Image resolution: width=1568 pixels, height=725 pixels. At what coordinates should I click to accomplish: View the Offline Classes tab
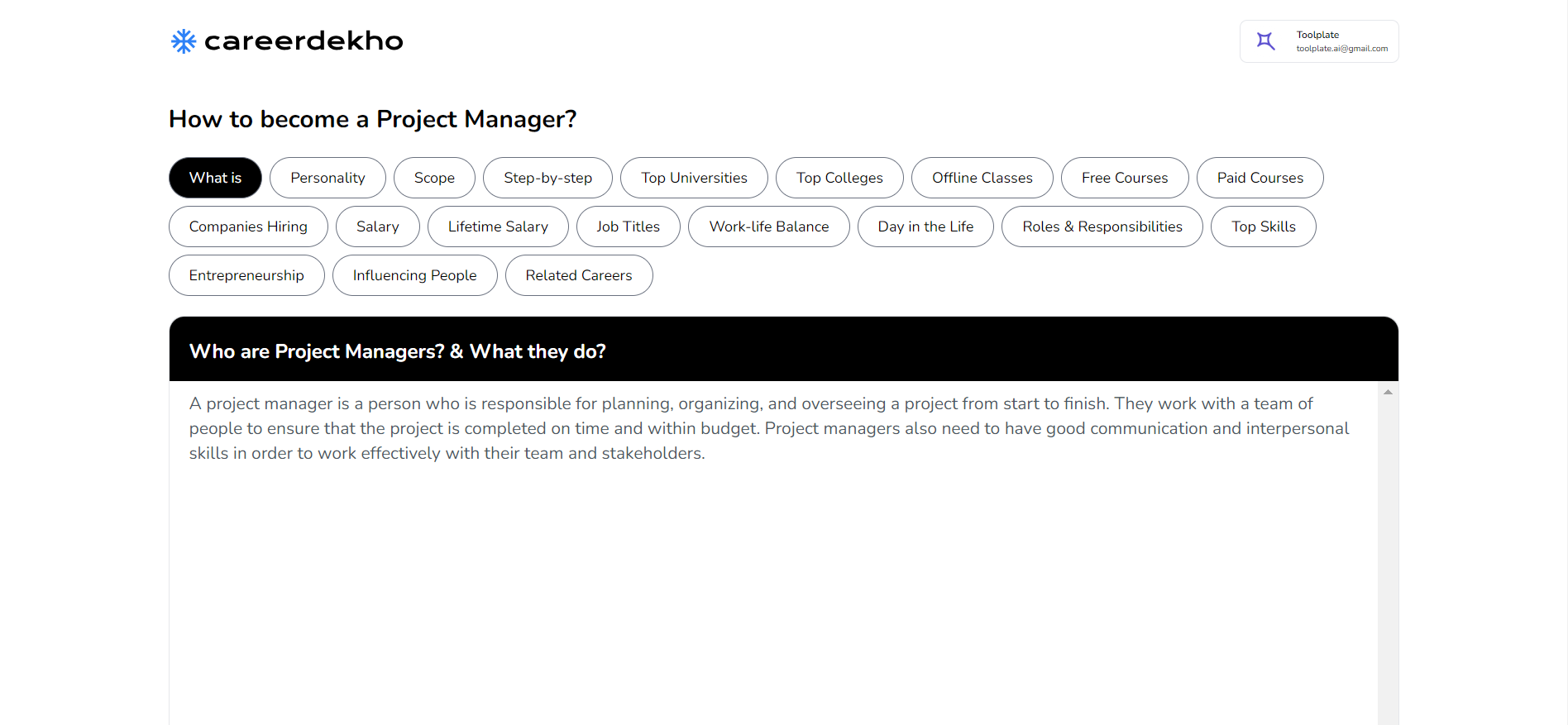(982, 178)
